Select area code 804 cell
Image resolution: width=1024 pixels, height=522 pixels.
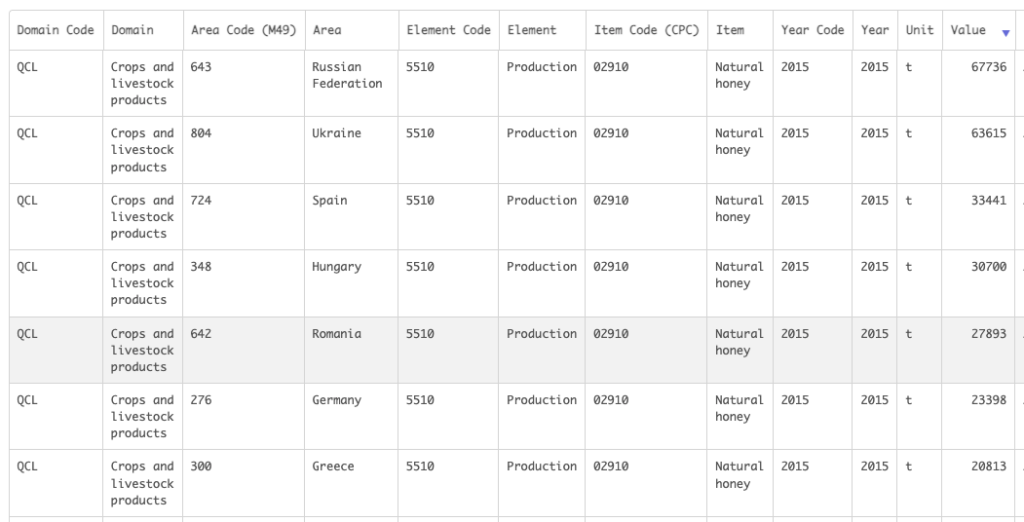pos(201,133)
